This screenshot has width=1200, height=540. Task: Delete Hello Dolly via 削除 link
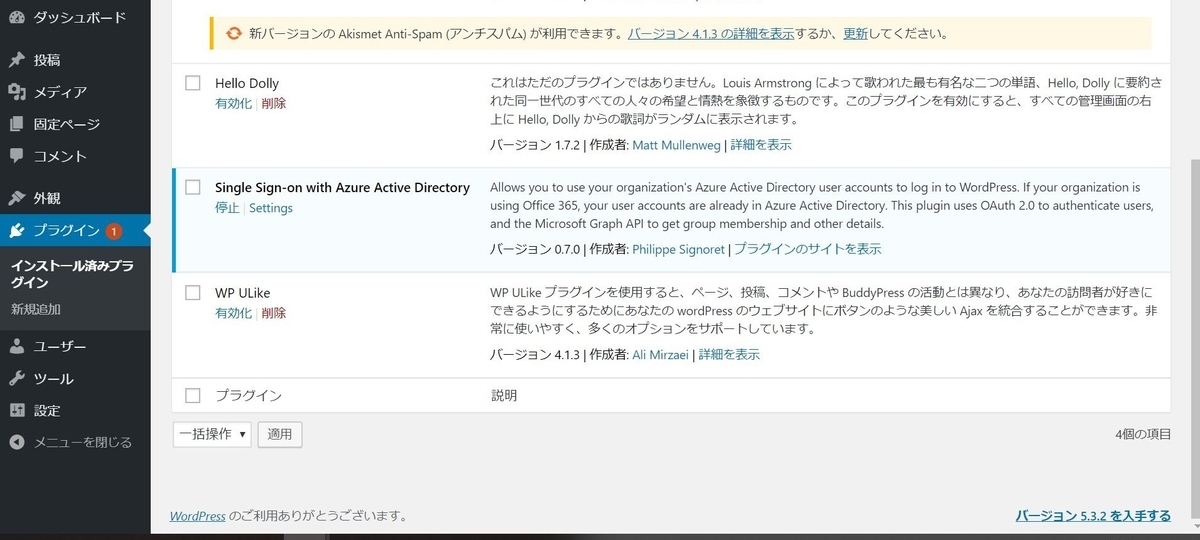pos(273,103)
